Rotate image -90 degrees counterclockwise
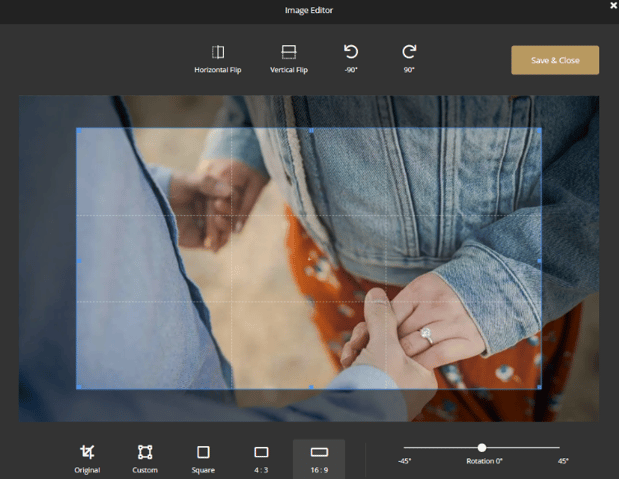This screenshot has width=619, height=479. tap(351, 52)
